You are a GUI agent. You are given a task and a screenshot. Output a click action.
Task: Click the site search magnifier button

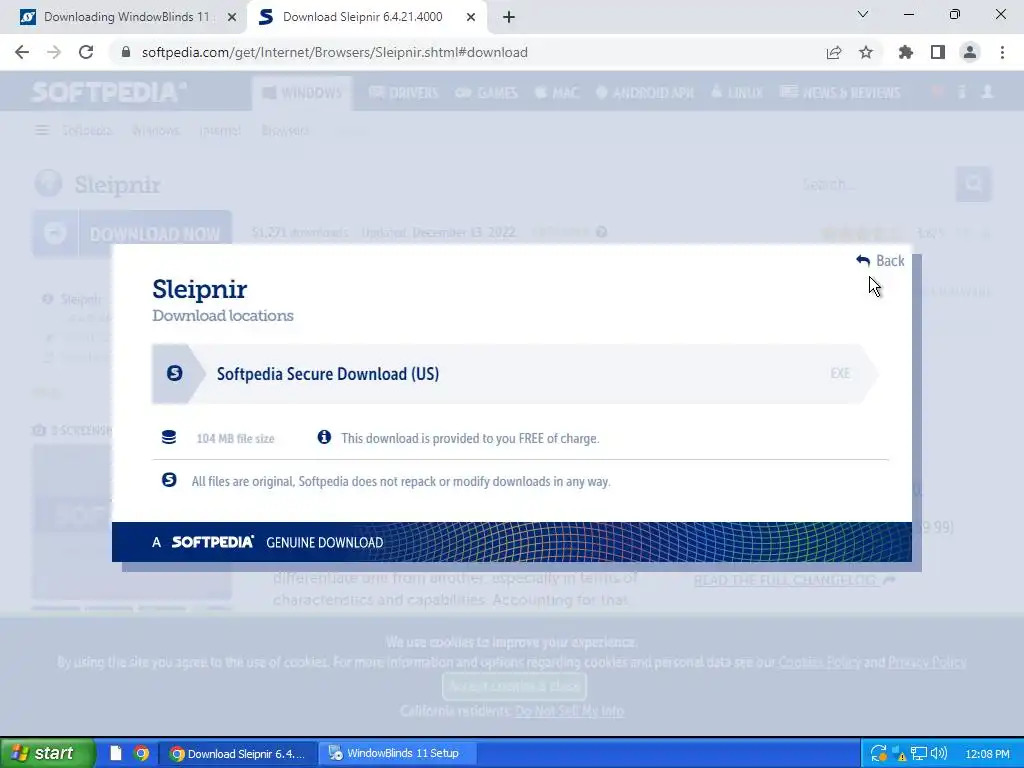pyautogui.click(x=974, y=184)
